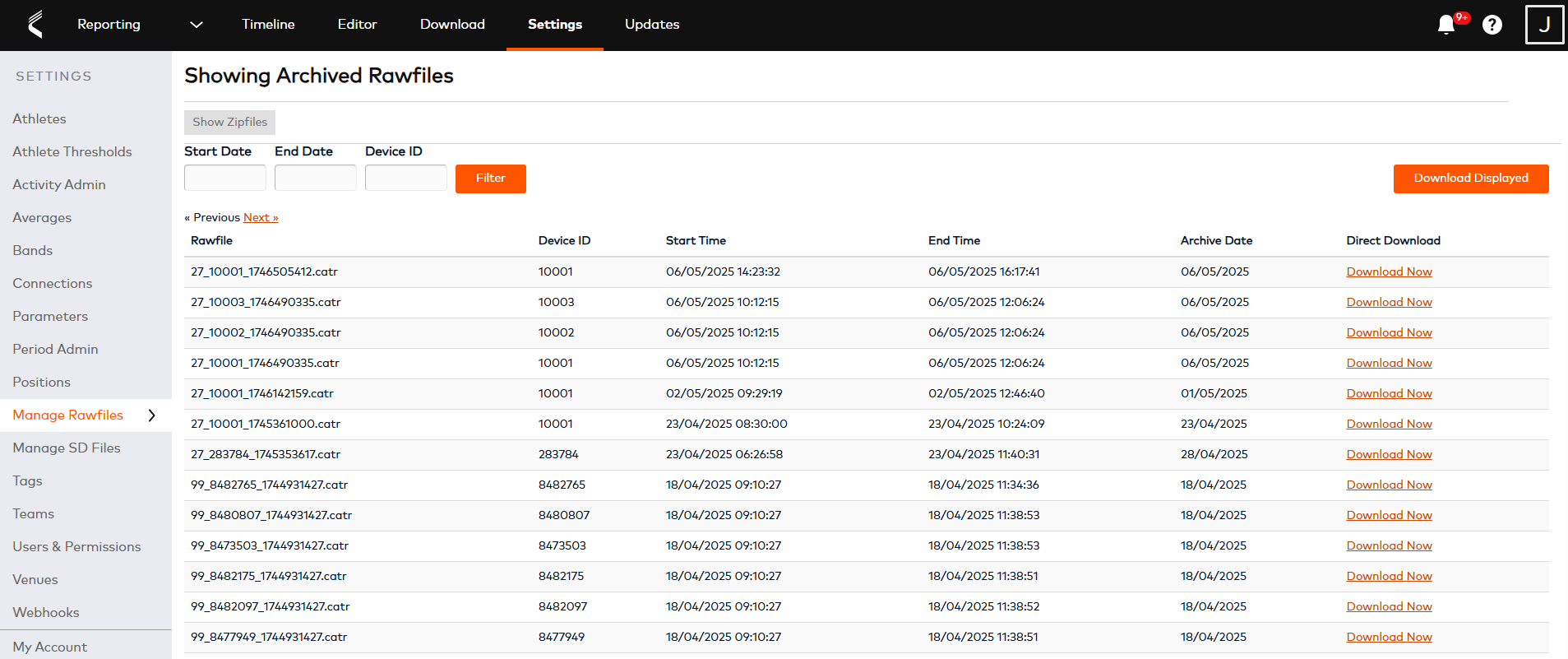Download Now for 27_10002_1746490335.catr
The height and width of the screenshot is (659, 1568).
point(1389,333)
